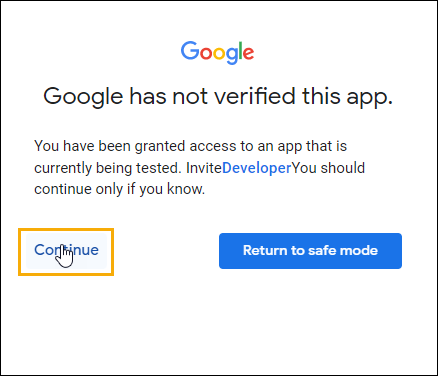Viewport: 438px width, 376px height.
Task: Click the Continue button
Action: tap(66, 251)
